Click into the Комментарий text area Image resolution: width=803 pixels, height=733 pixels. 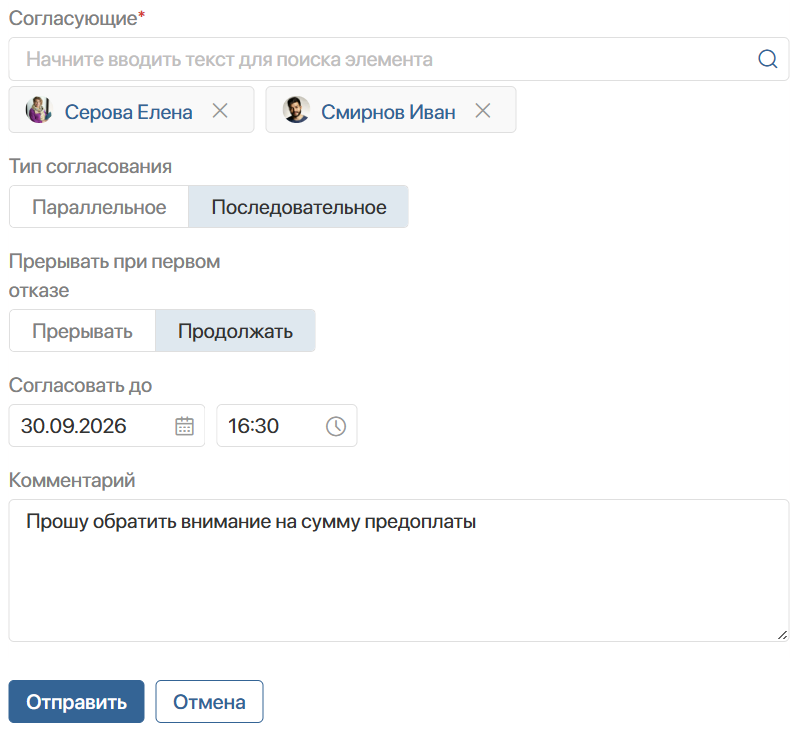[x=398, y=571]
